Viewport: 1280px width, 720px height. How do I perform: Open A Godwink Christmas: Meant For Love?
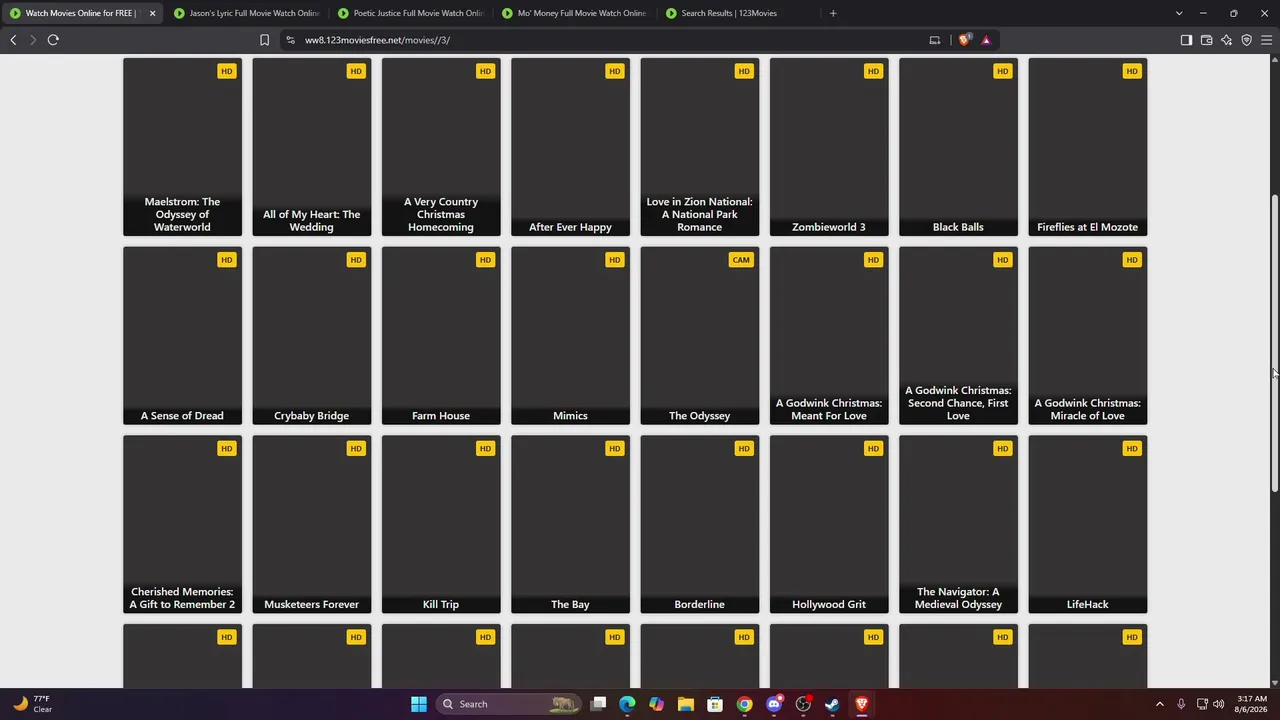tap(829, 336)
